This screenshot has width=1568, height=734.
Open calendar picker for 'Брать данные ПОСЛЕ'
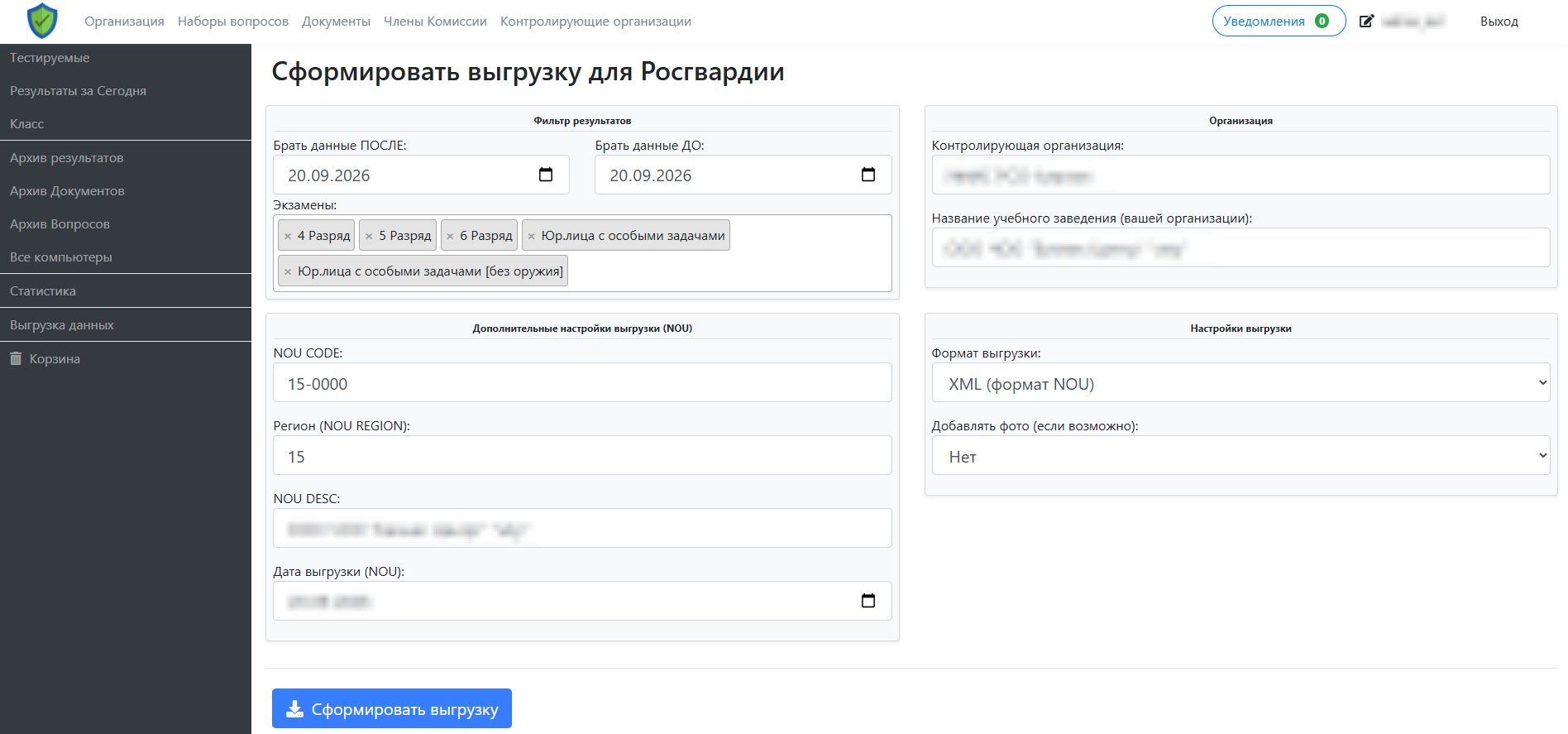click(546, 175)
